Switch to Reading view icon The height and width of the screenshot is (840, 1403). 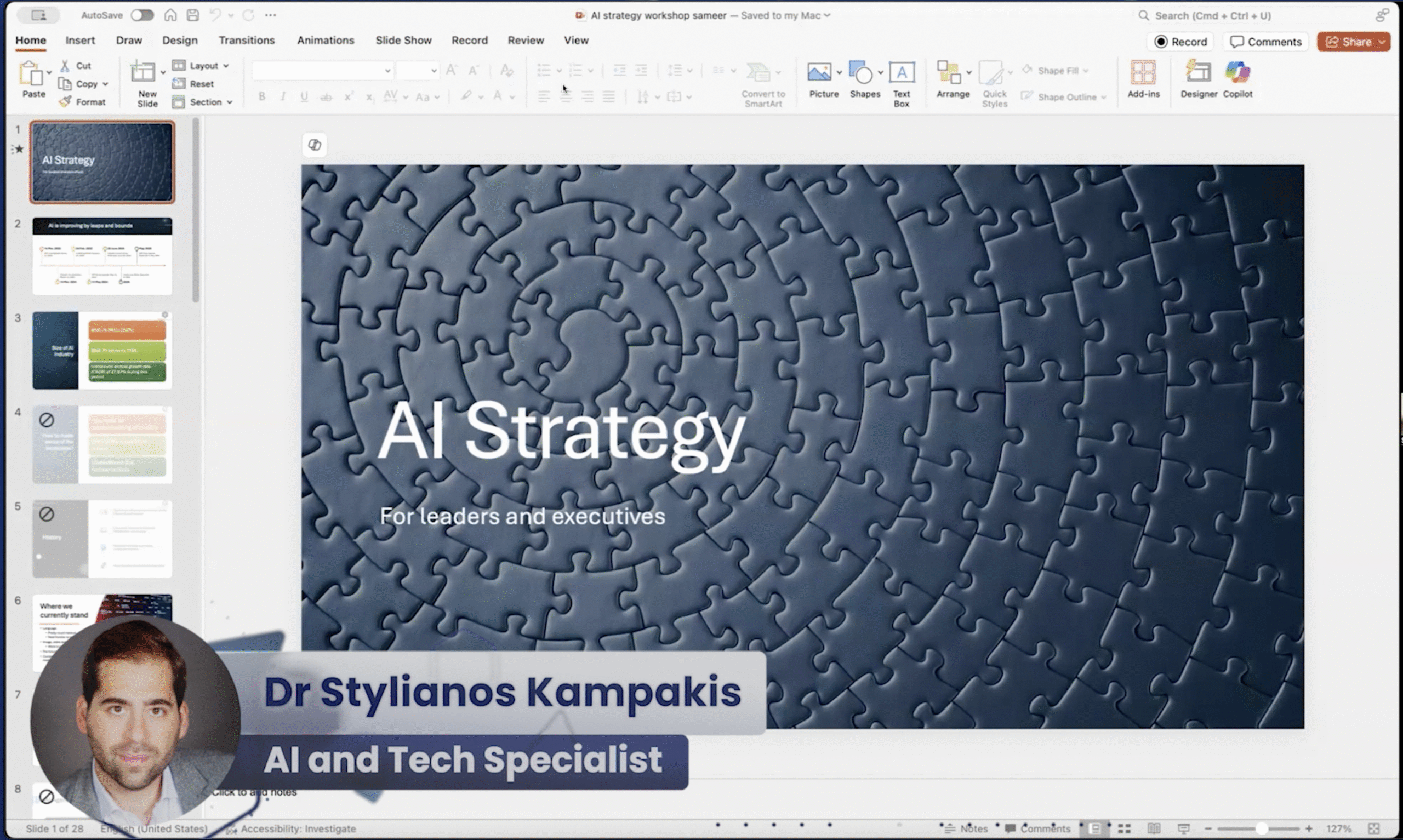(x=1154, y=828)
